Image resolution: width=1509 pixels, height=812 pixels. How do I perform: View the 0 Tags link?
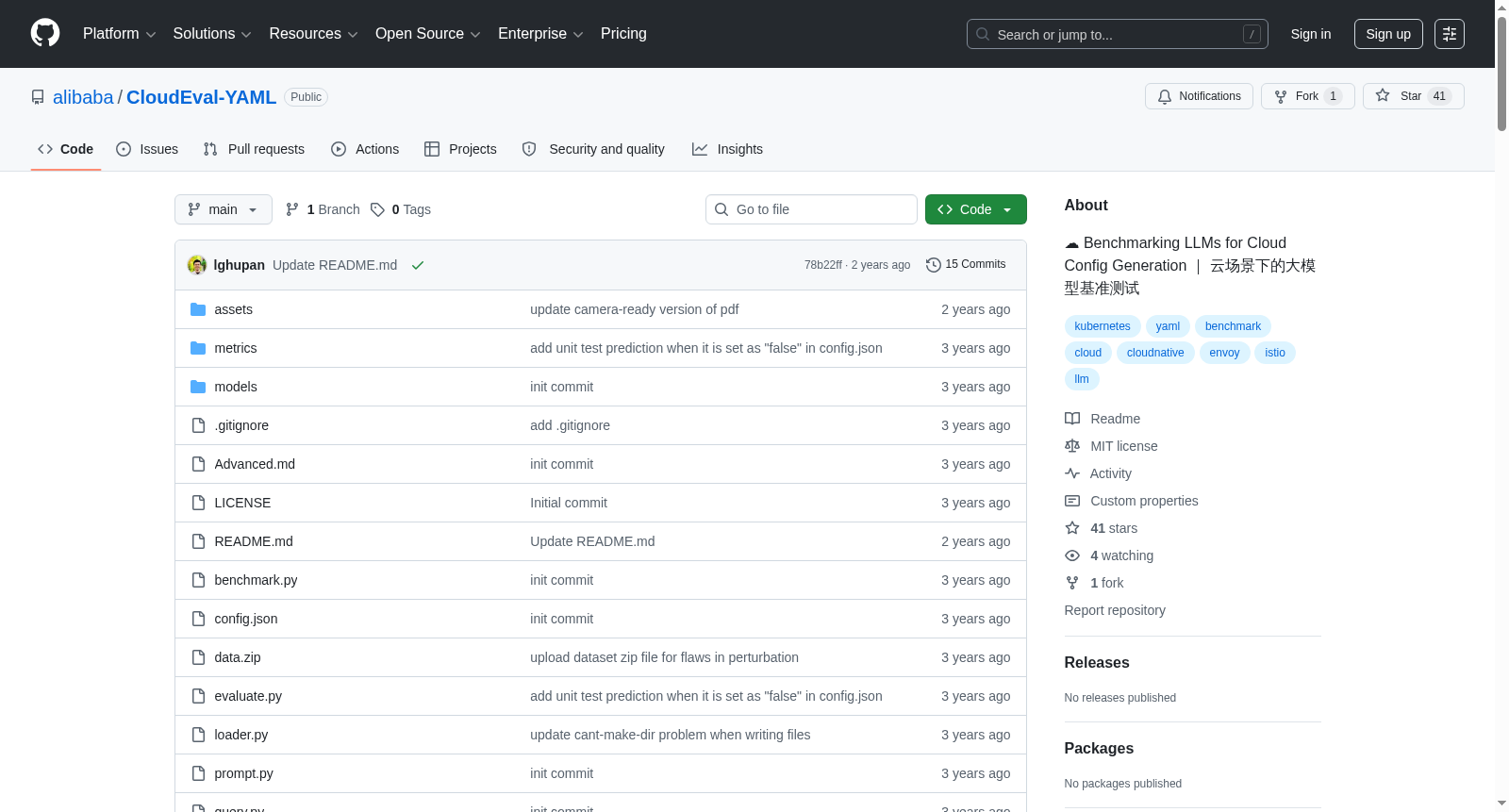(401, 209)
